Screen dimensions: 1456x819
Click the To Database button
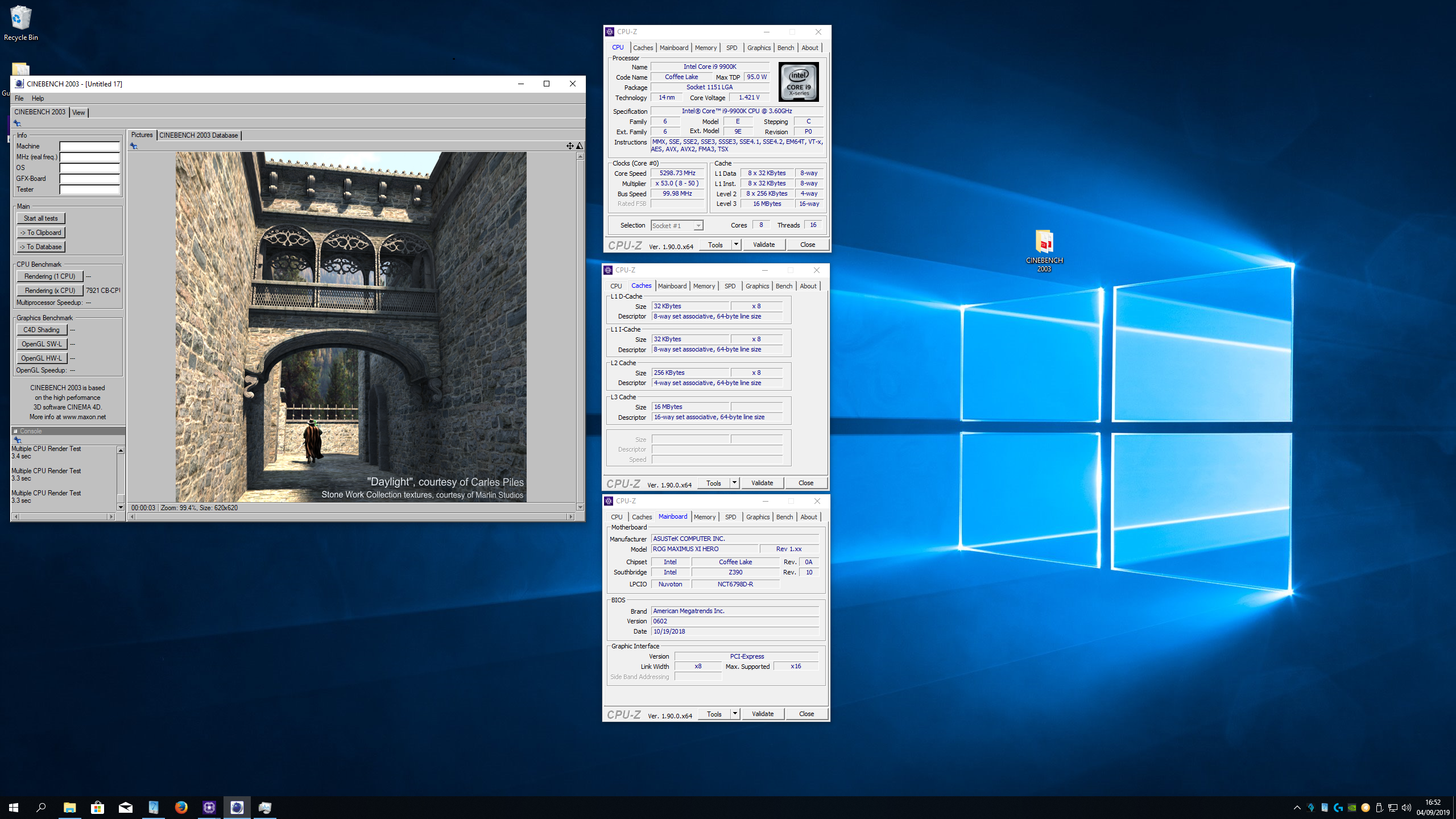point(41,247)
